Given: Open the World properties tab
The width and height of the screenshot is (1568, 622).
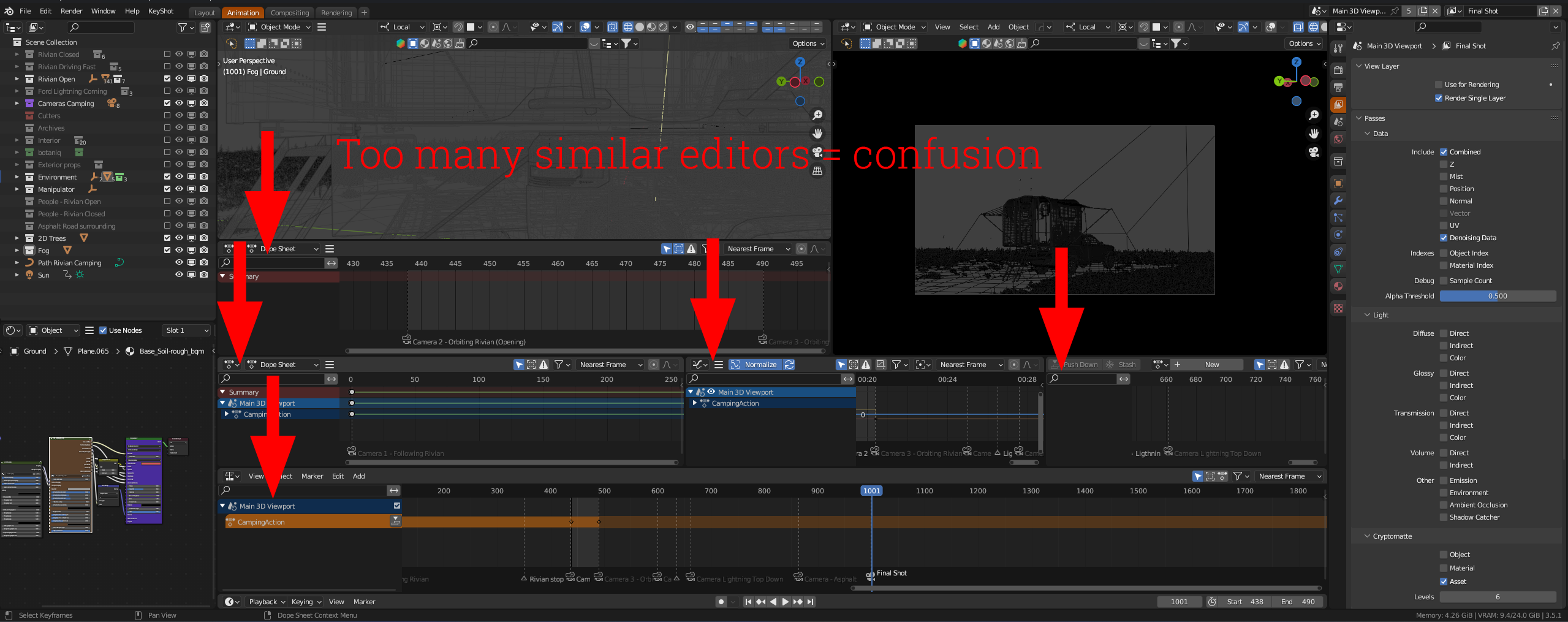Looking at the screenshot, I should click(x=1338, y=139).
